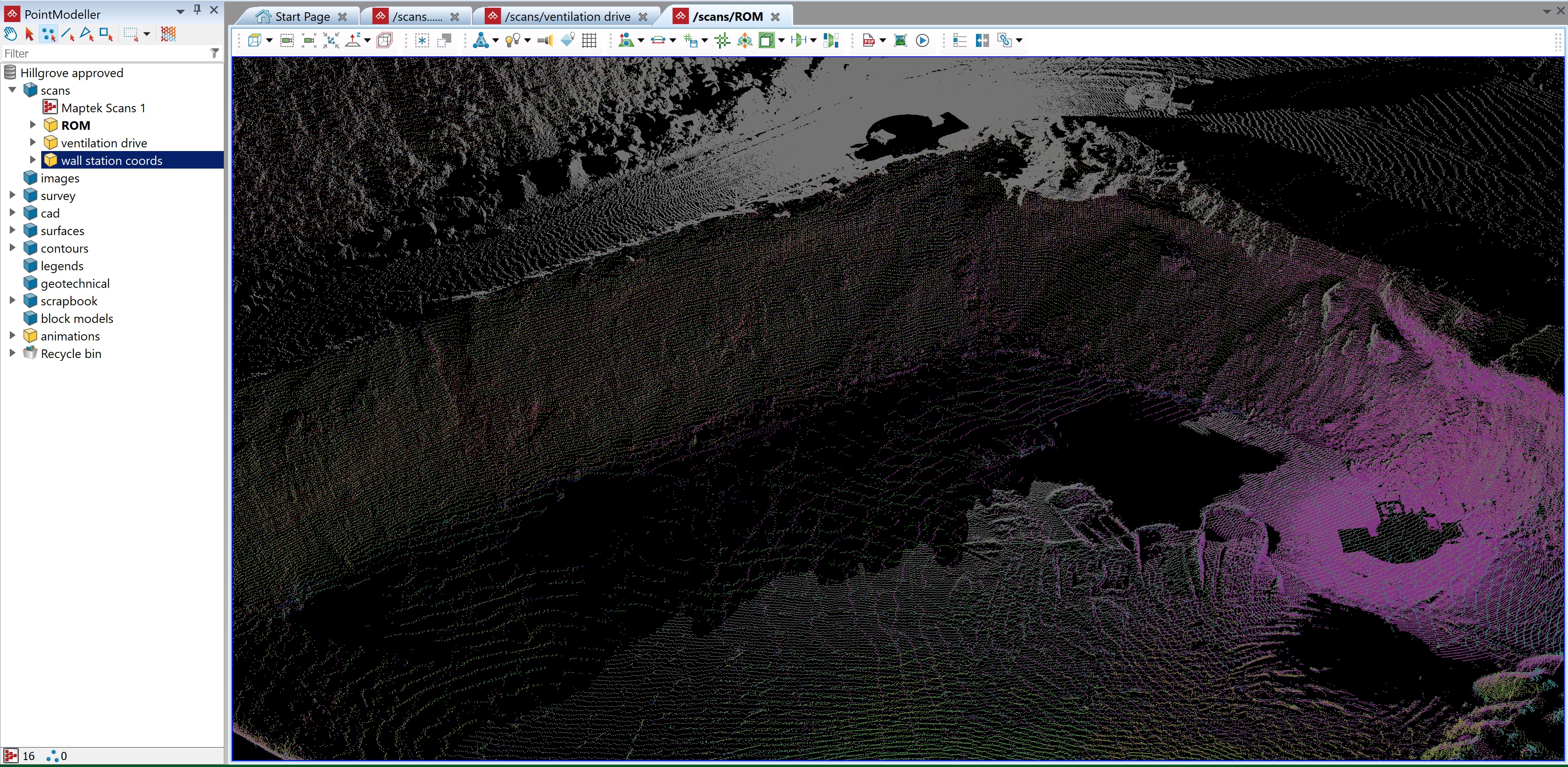Select the Recycle bin item
This screenshot has height=767, width=1568.
[x=71, y=353]
